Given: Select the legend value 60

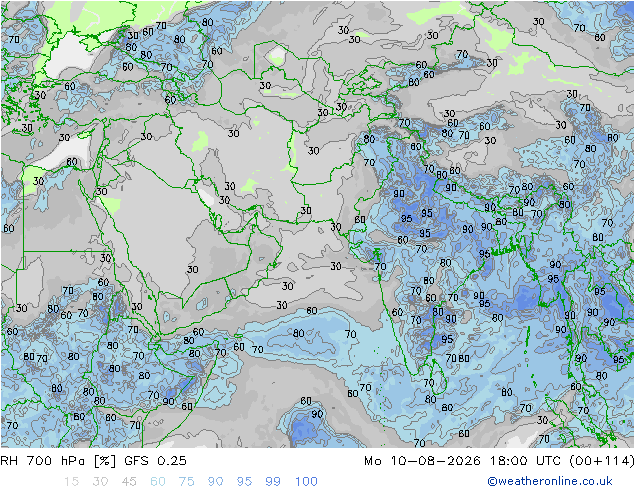Looking at the screenshot, I should pyautogui.click(x=158, y=481).
